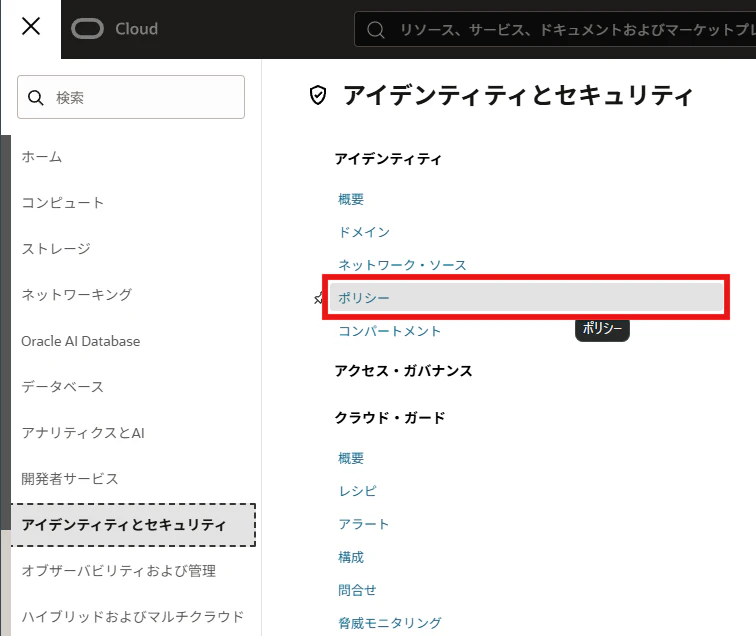Open コンピュート category
This screenshot has height=636, width=756.
pyautogui.click(x=63, y=203)
